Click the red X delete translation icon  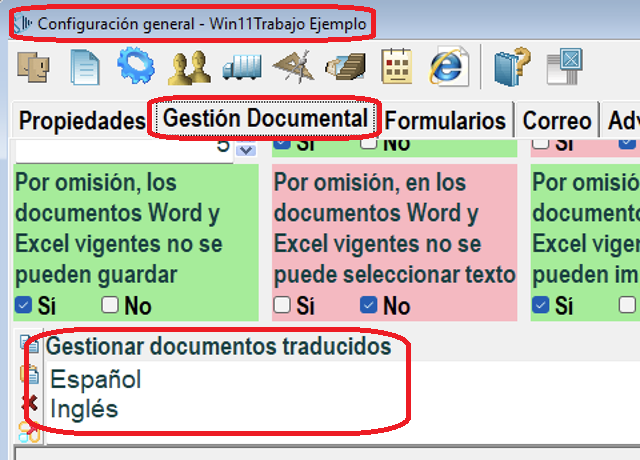[x=28, y=404]
